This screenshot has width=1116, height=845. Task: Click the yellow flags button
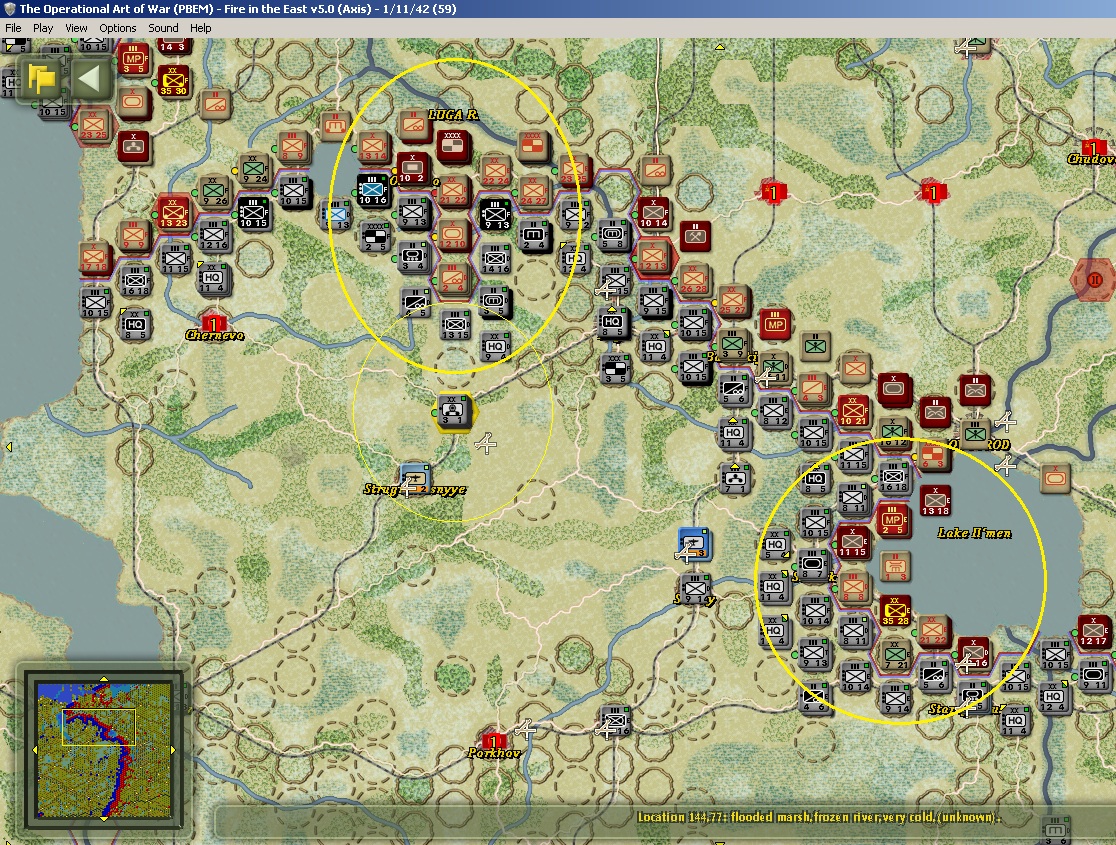pyautogui.click(x=42, y=78)
